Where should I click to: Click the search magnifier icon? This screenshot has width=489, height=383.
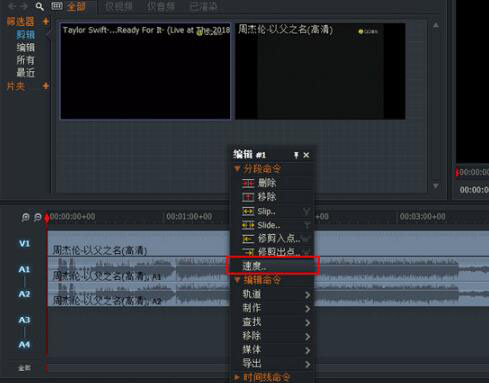[x=40, y=6]
